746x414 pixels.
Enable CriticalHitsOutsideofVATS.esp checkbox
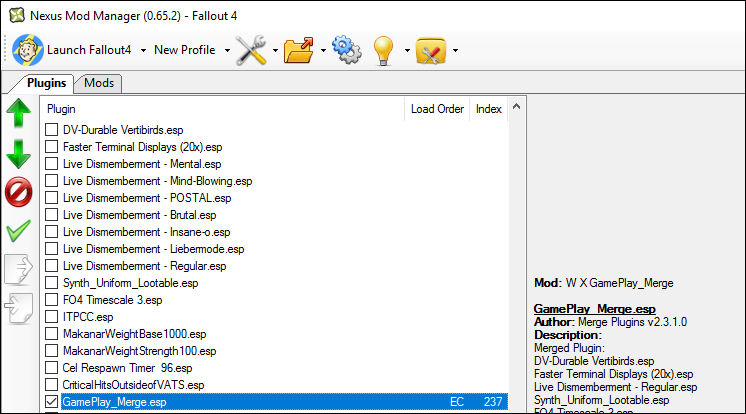point(51,384)
